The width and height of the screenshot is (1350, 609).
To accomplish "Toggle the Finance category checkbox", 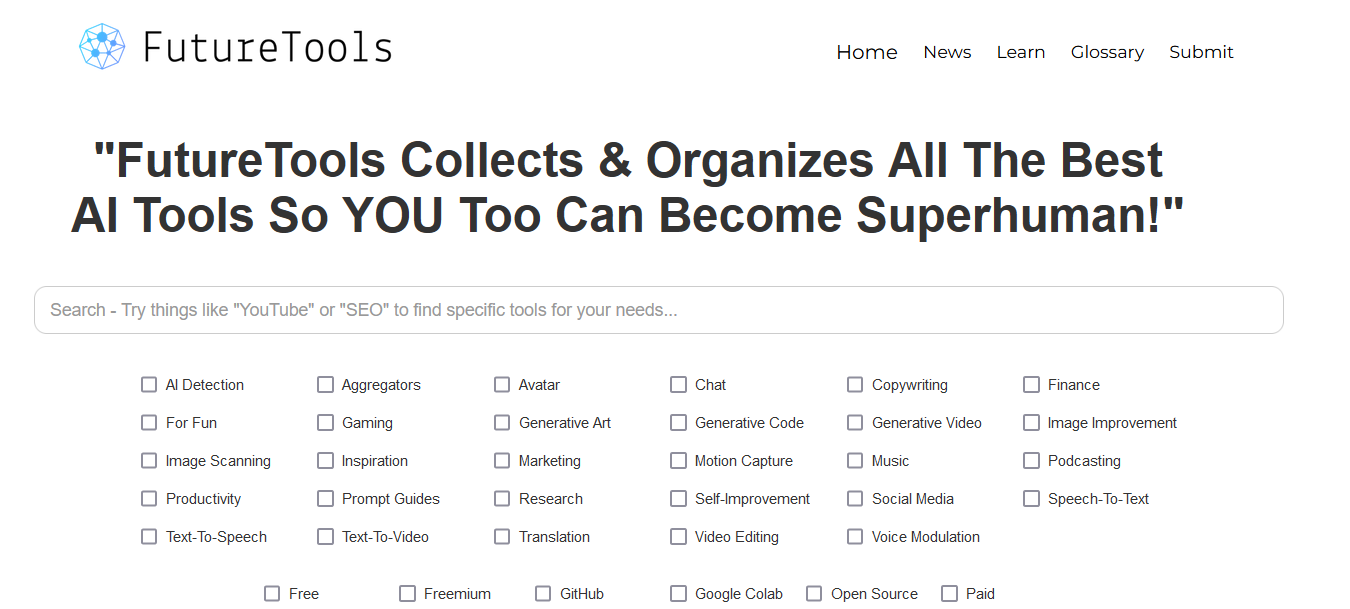I will 1031,385.
